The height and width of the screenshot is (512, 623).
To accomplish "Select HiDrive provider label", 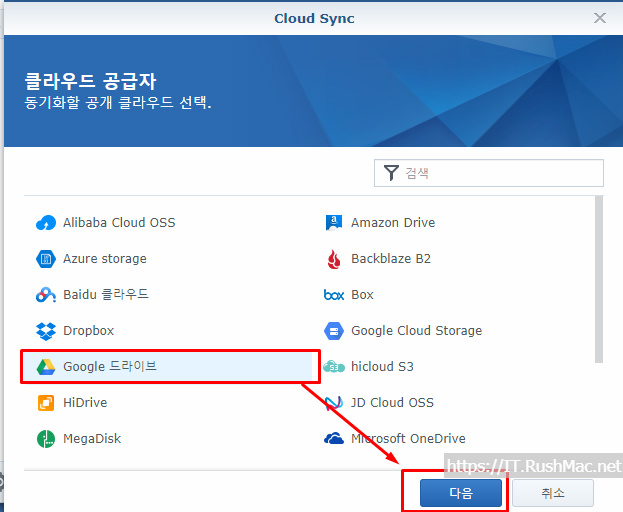I will click(x=85, y=403).
